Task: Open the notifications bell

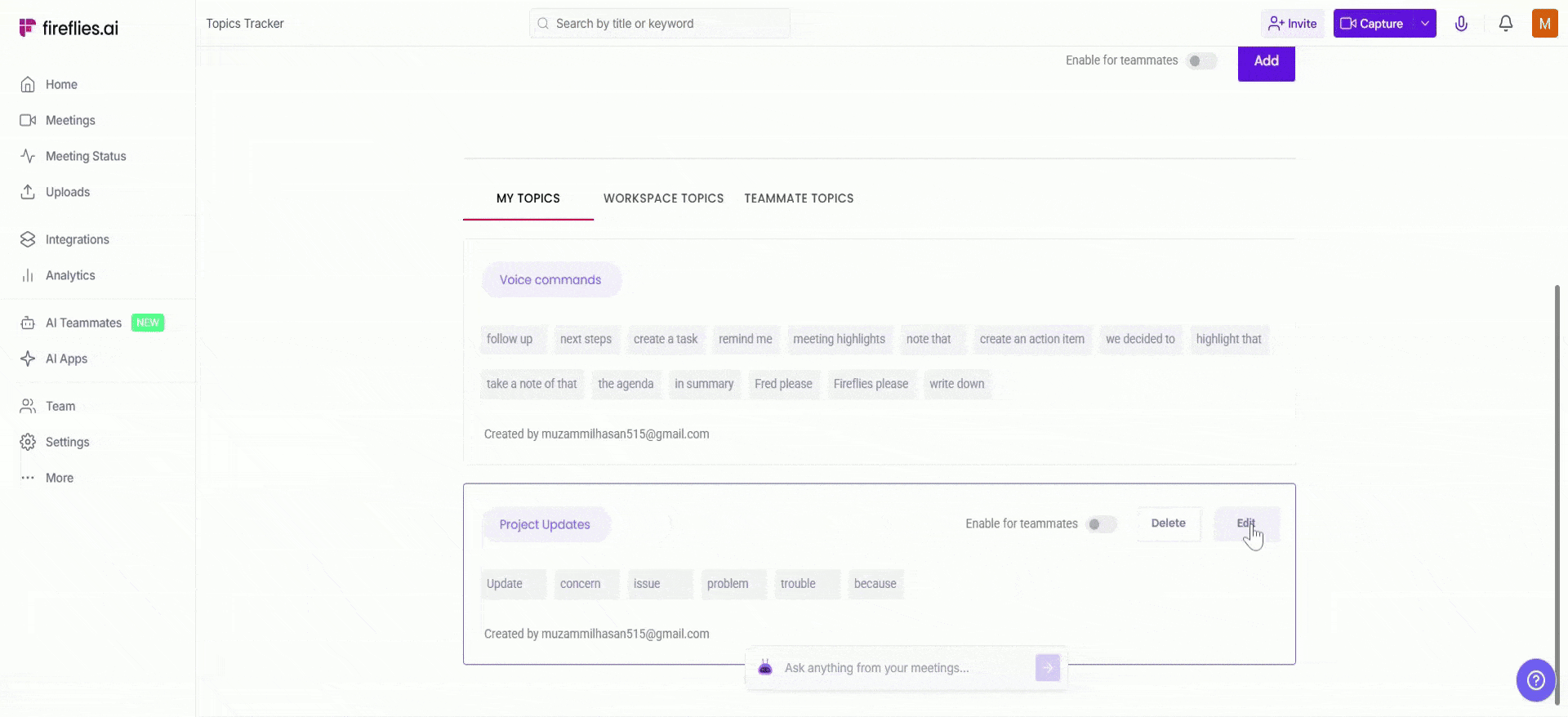Action: click(x=1505, y=24)
